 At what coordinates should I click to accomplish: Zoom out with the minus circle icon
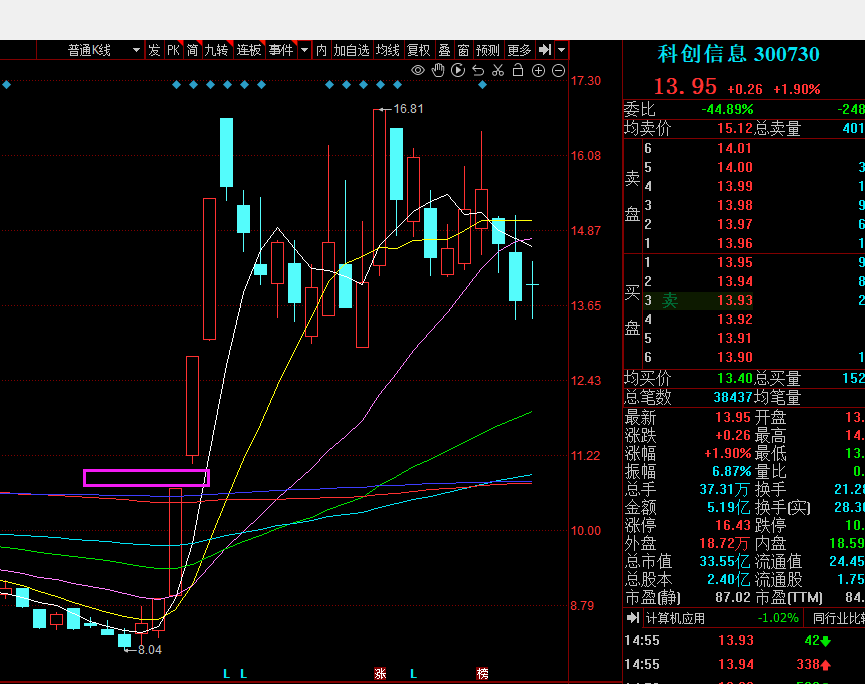click(x=558, y=71)
